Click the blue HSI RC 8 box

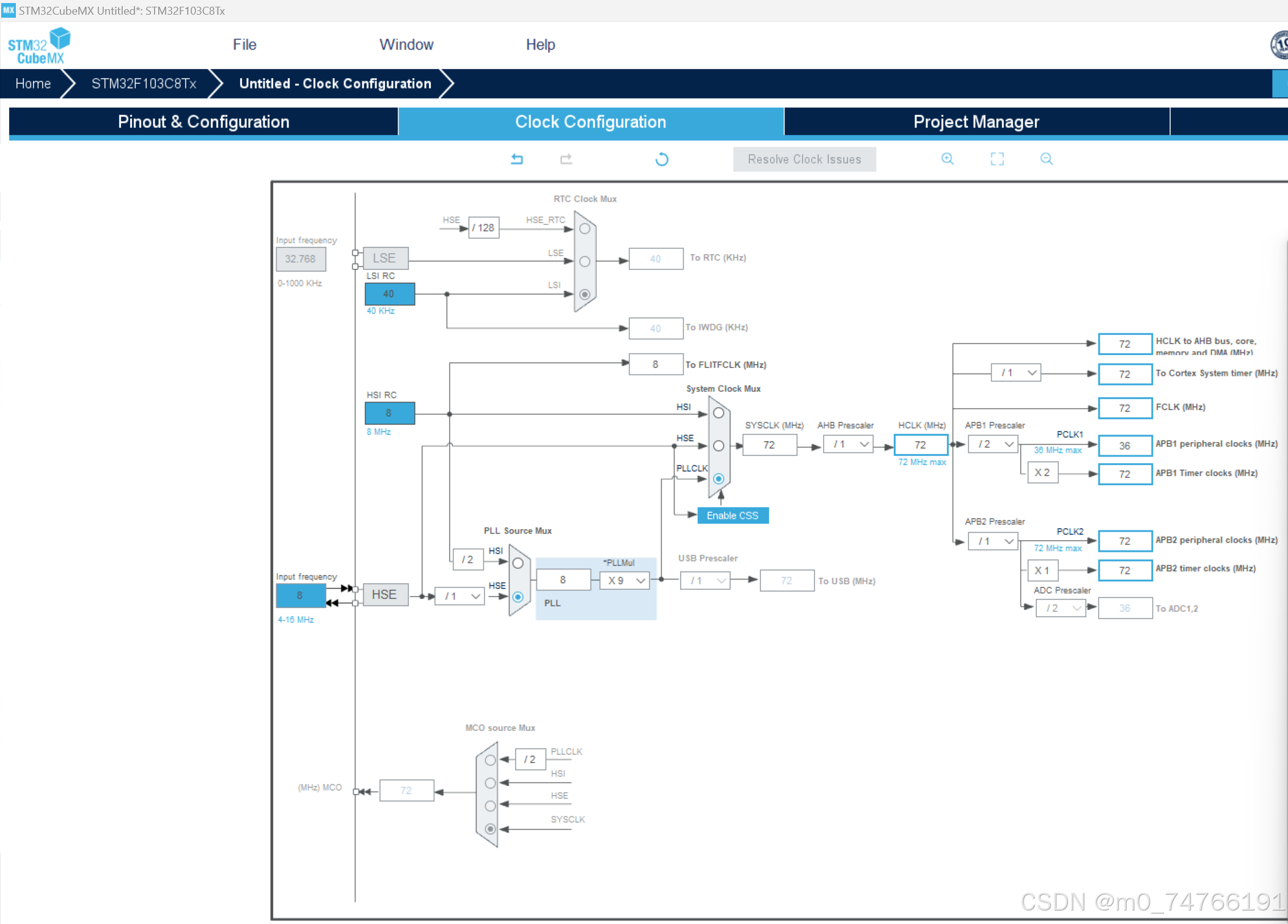click(389, 413)
